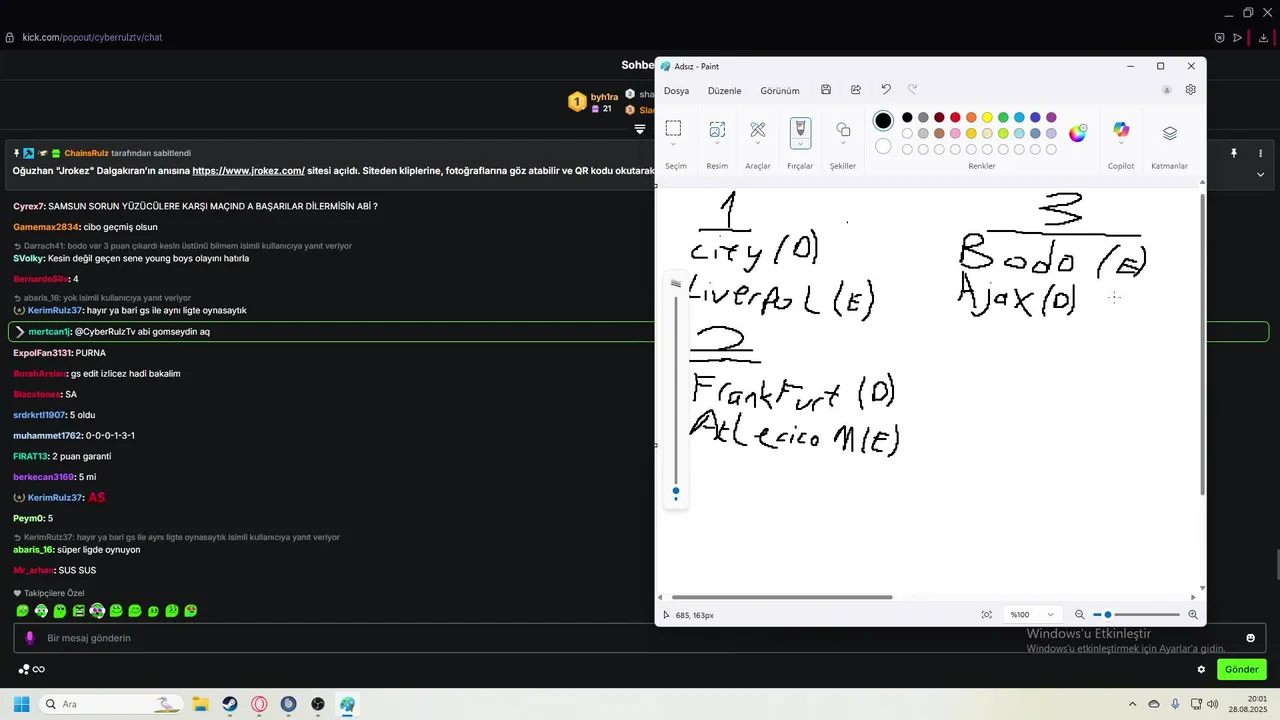Click the zoom out magnifier in Paint

1079,615
